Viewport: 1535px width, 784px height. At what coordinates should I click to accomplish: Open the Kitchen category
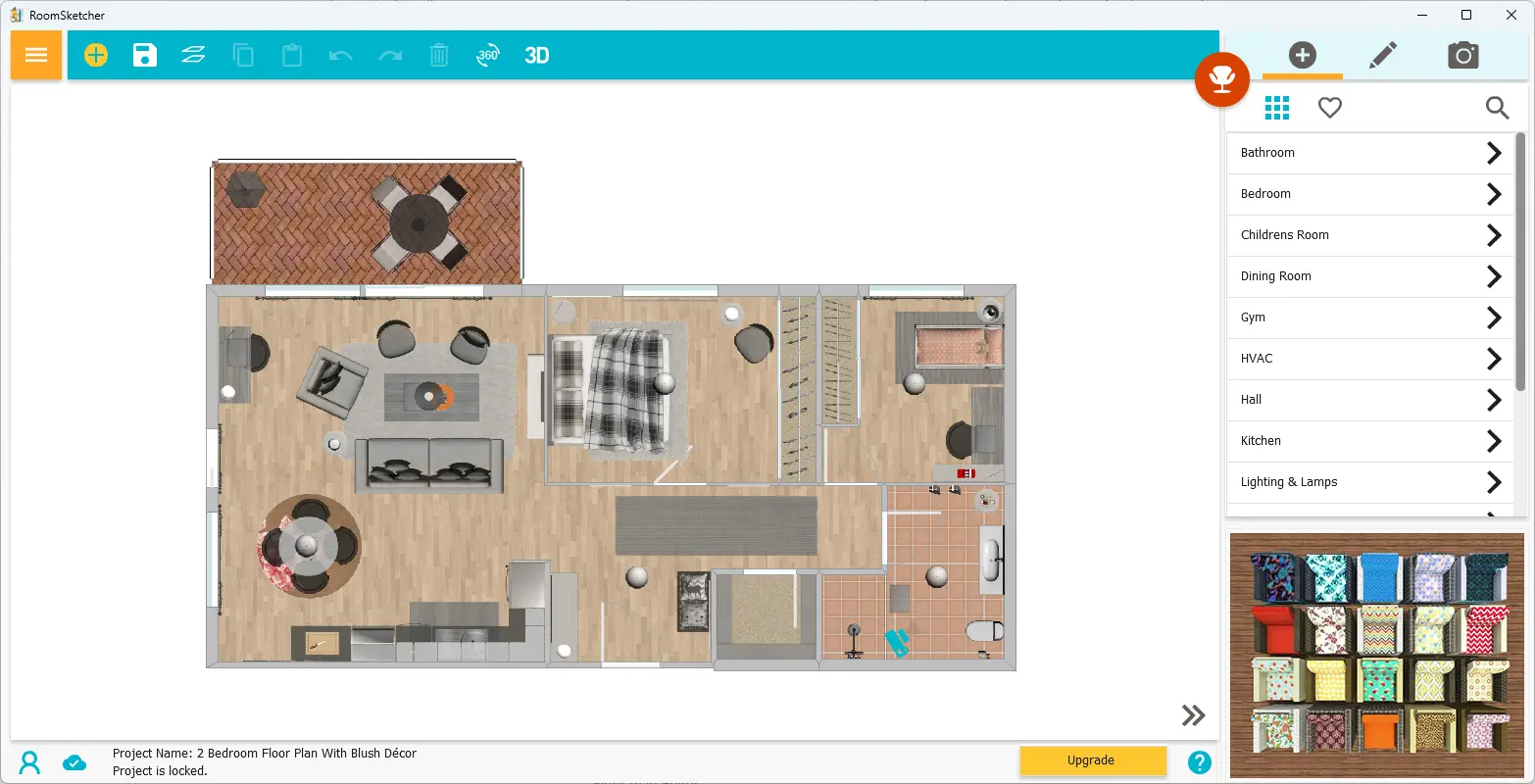pos(1370,441)
